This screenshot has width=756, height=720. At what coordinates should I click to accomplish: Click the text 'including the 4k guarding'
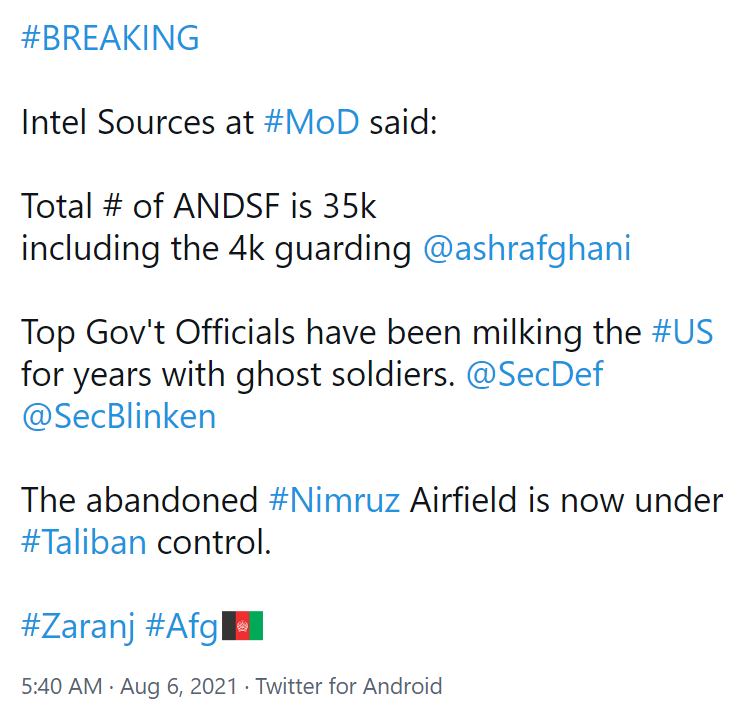(216, 249)
